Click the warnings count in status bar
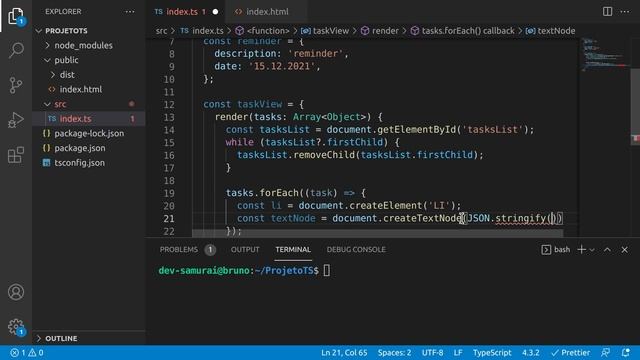The height and width of the screenshot is (360, 640). pos(36,353)
